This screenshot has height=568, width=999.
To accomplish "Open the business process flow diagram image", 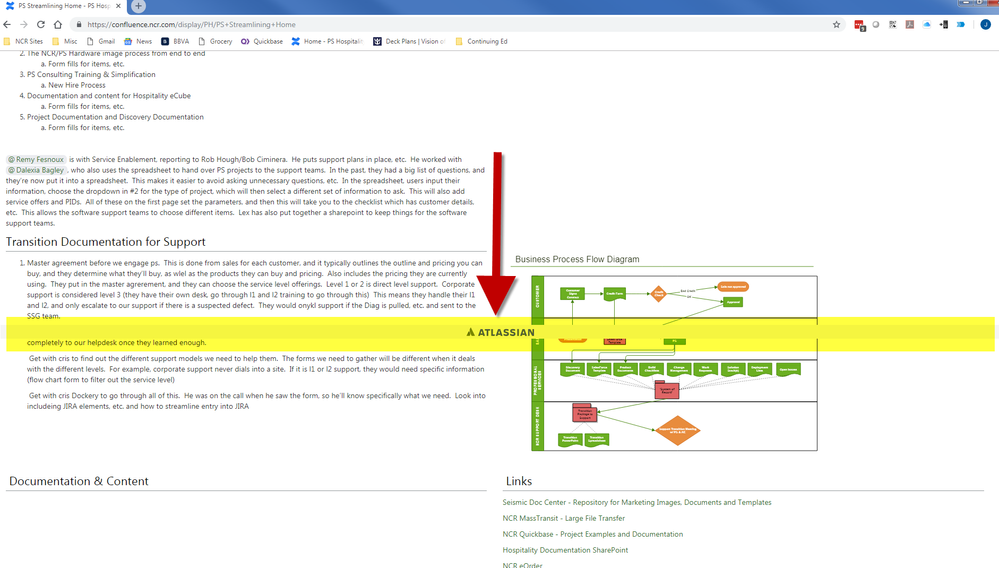I will coord(674,363).
